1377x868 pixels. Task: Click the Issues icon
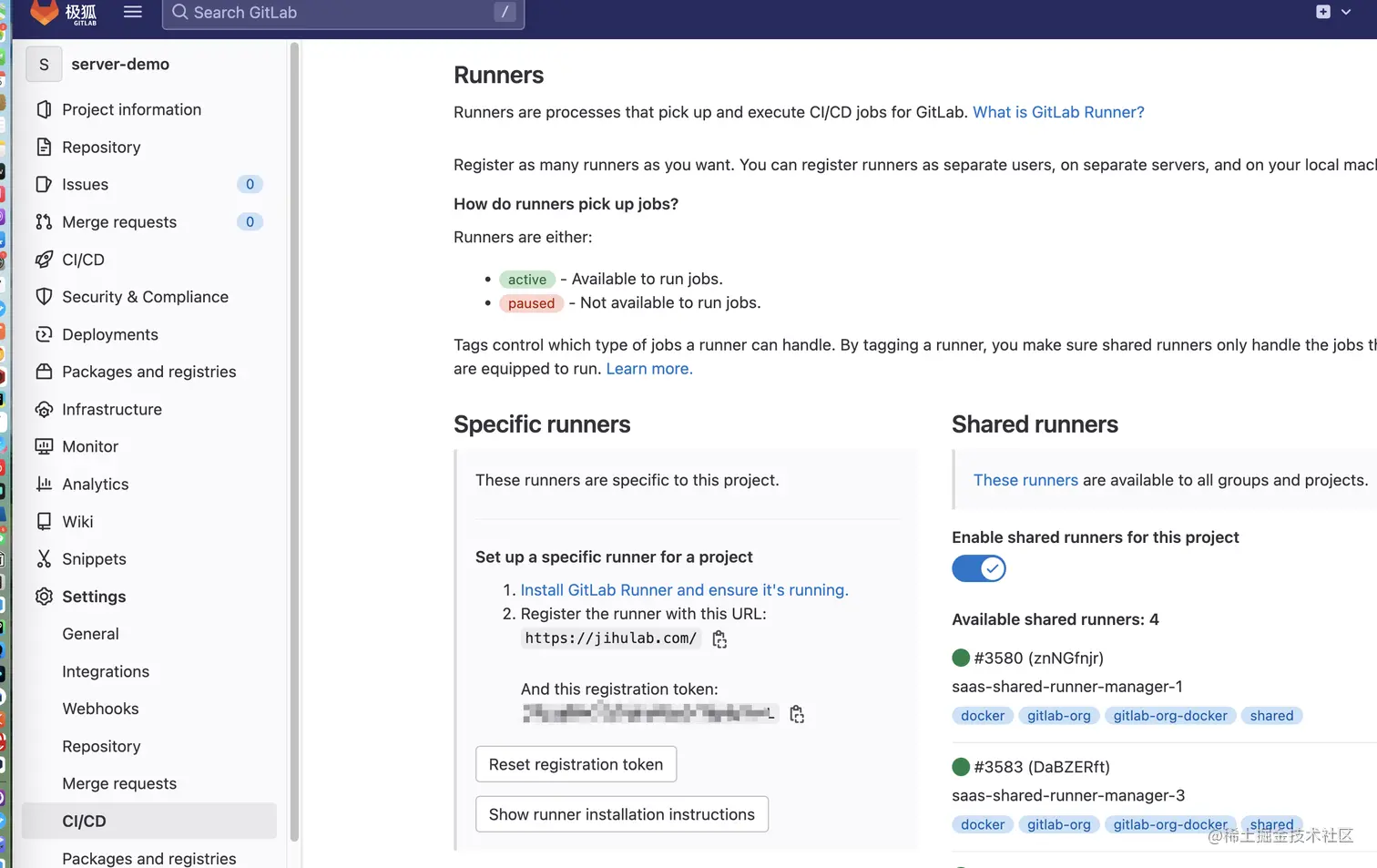[44, 184]
